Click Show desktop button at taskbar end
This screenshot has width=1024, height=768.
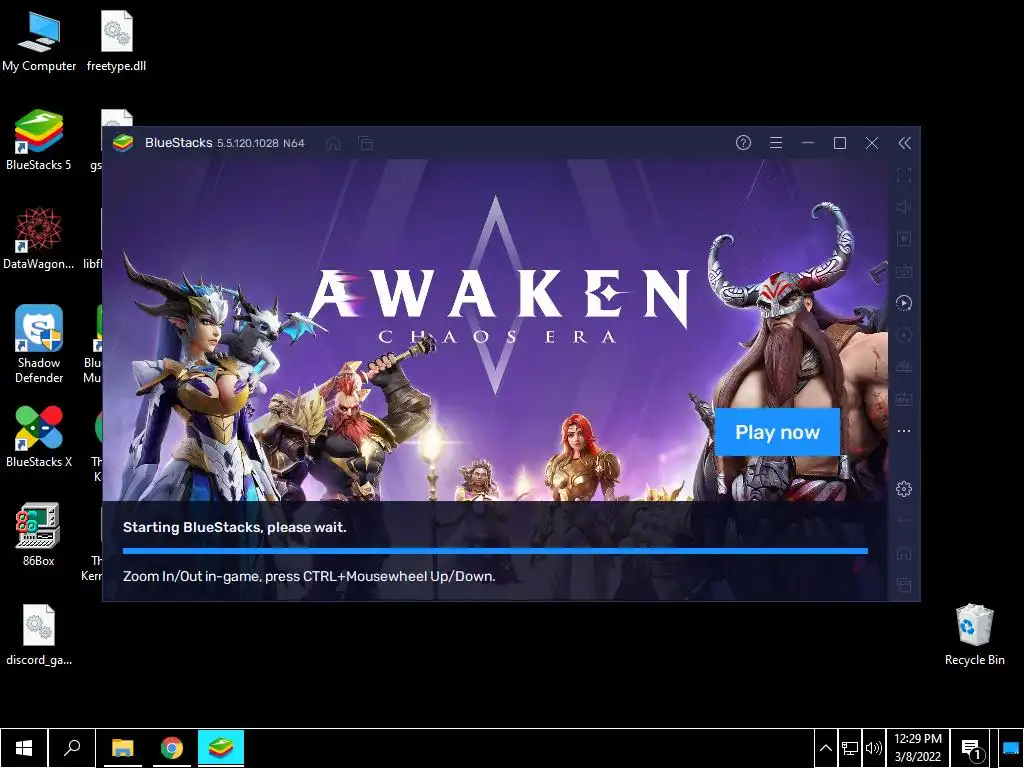point(1011,748)
